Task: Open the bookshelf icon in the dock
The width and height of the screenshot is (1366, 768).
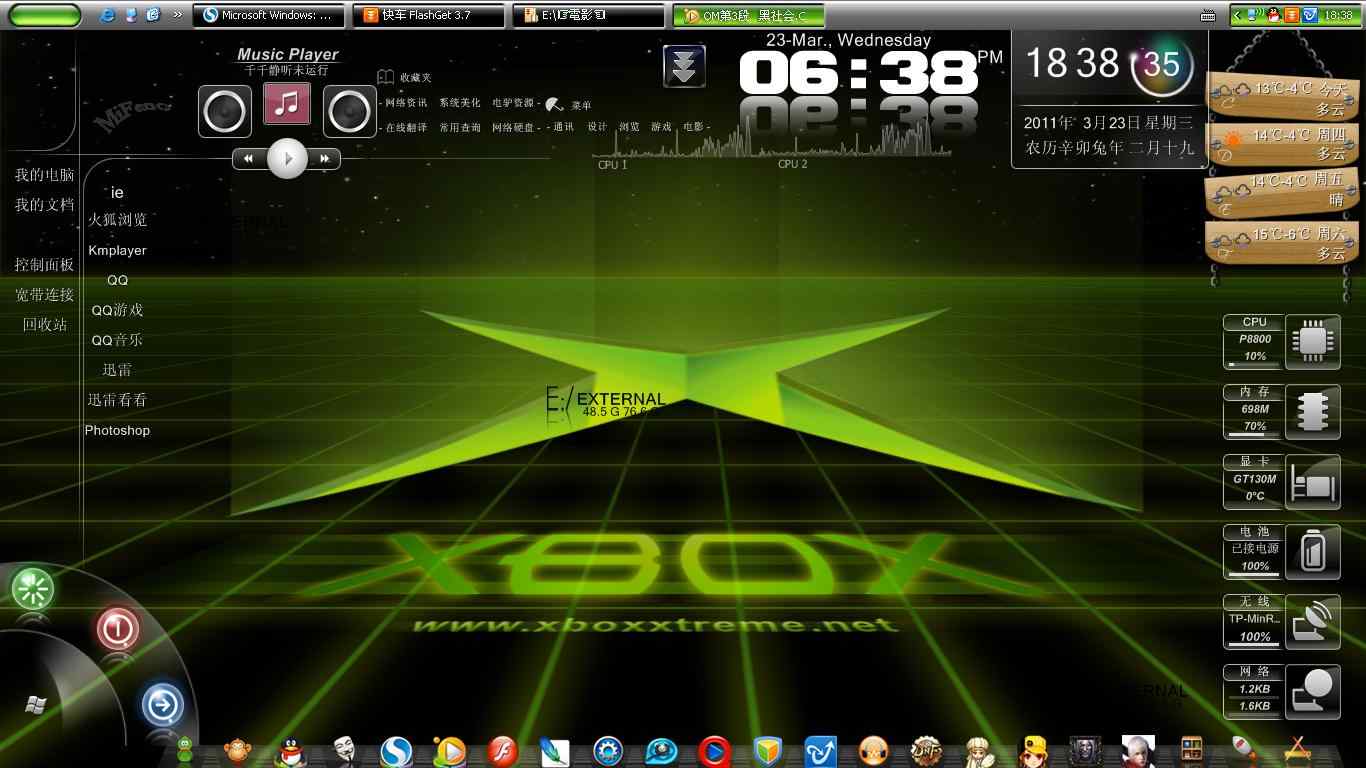Action: (1191, 751)
